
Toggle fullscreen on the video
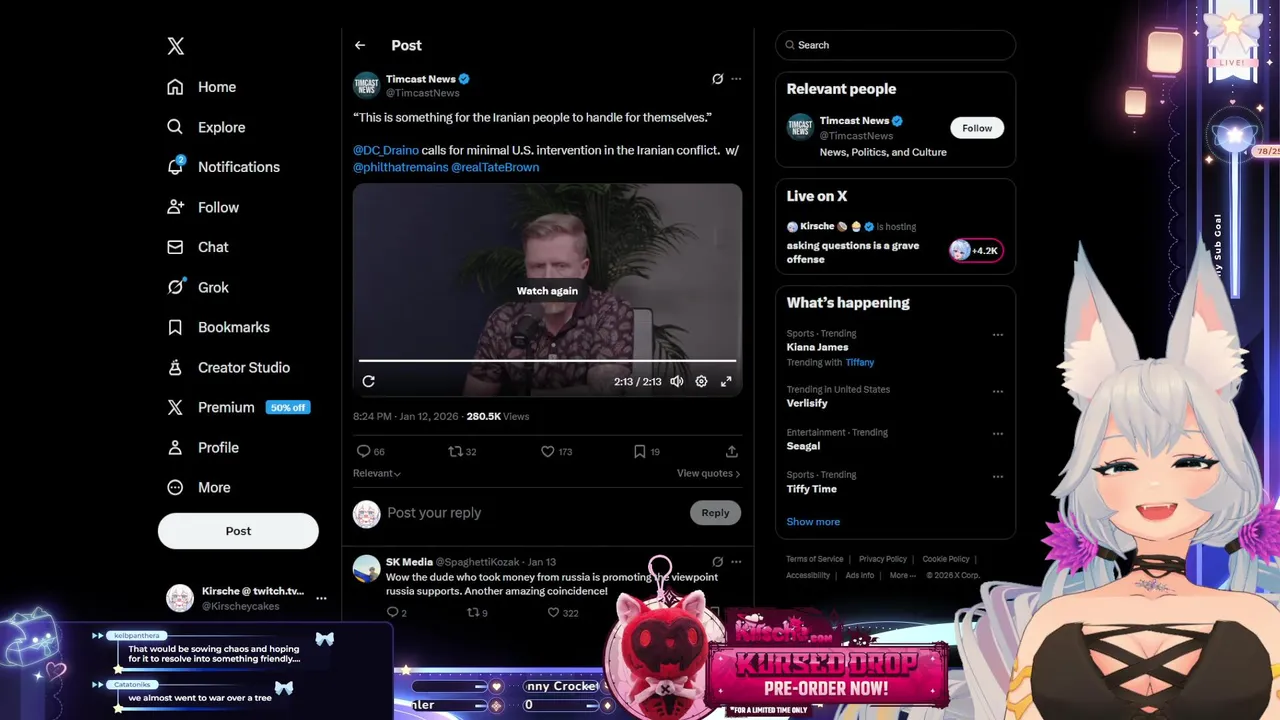tap(726, 381)
